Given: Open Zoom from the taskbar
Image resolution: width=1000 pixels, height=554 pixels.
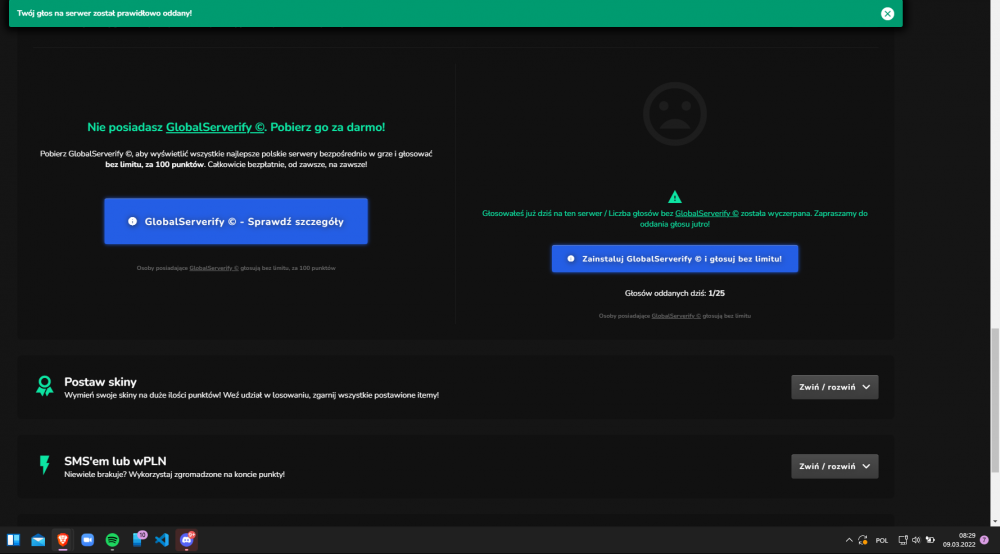Looking at the screenshot, I should (87, 540).
